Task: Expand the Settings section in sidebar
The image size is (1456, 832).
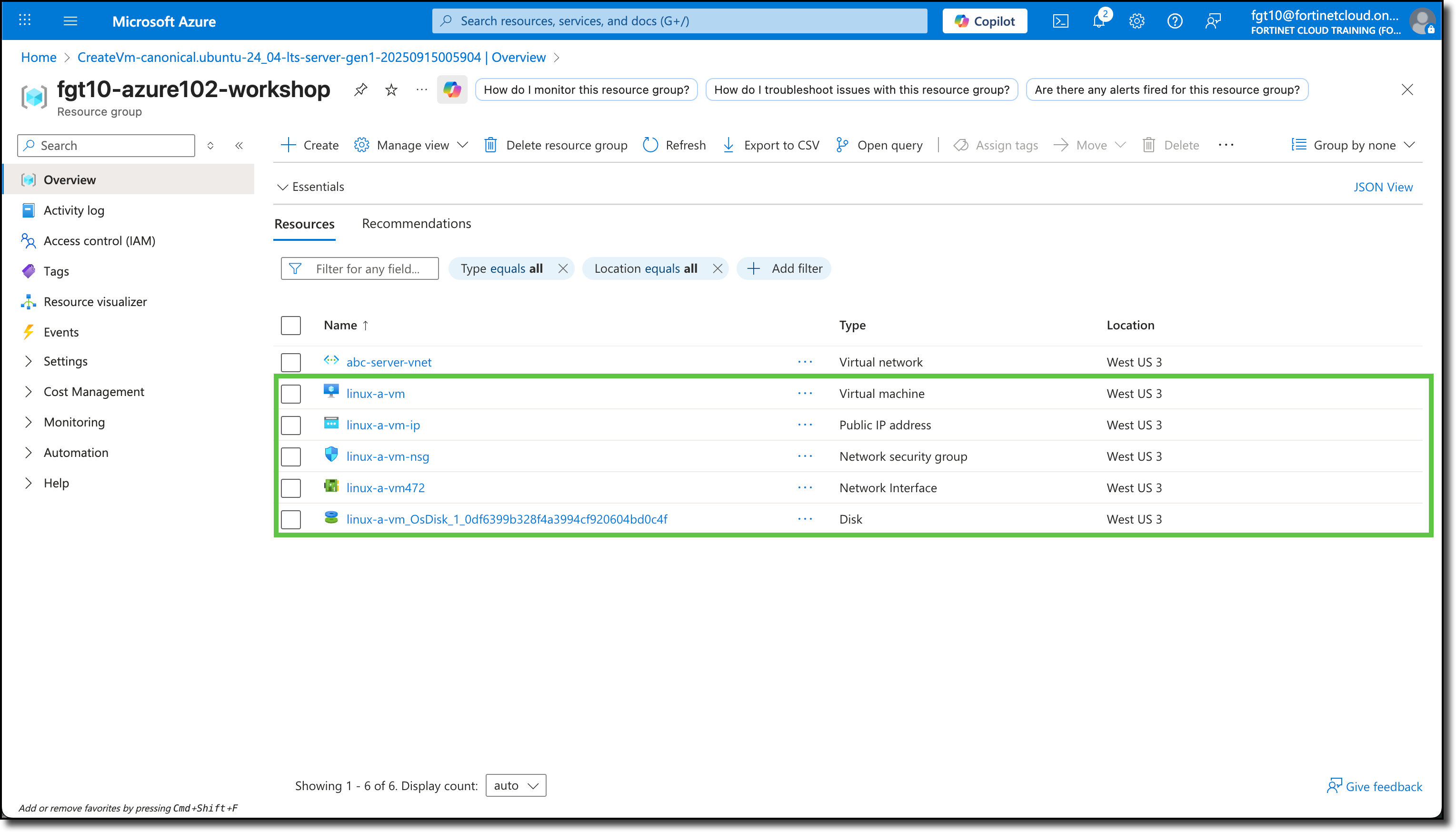Action: click(66, 361)
